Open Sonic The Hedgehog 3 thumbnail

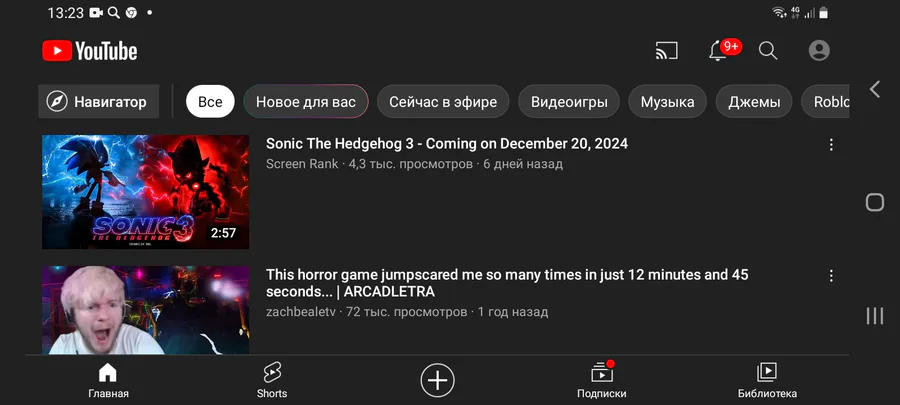point(145,192)
